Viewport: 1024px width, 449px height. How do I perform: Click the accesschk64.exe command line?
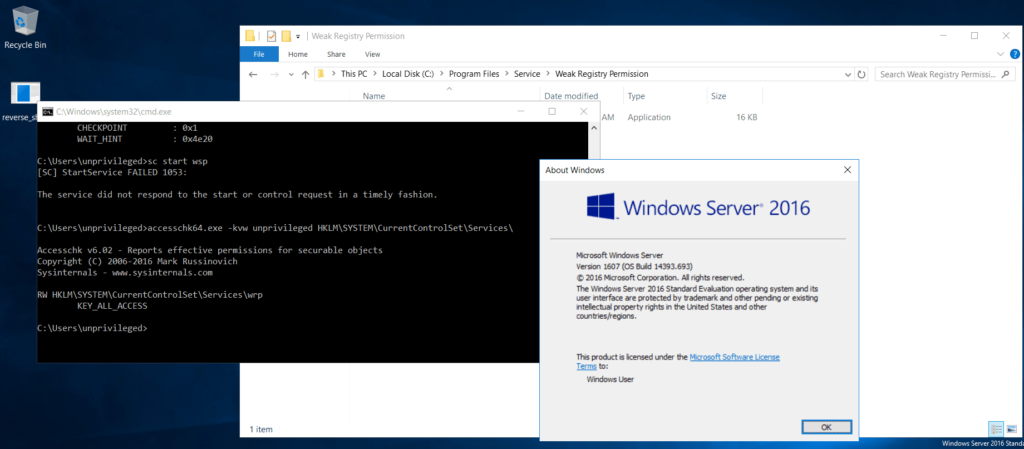(x=276, y=228)
